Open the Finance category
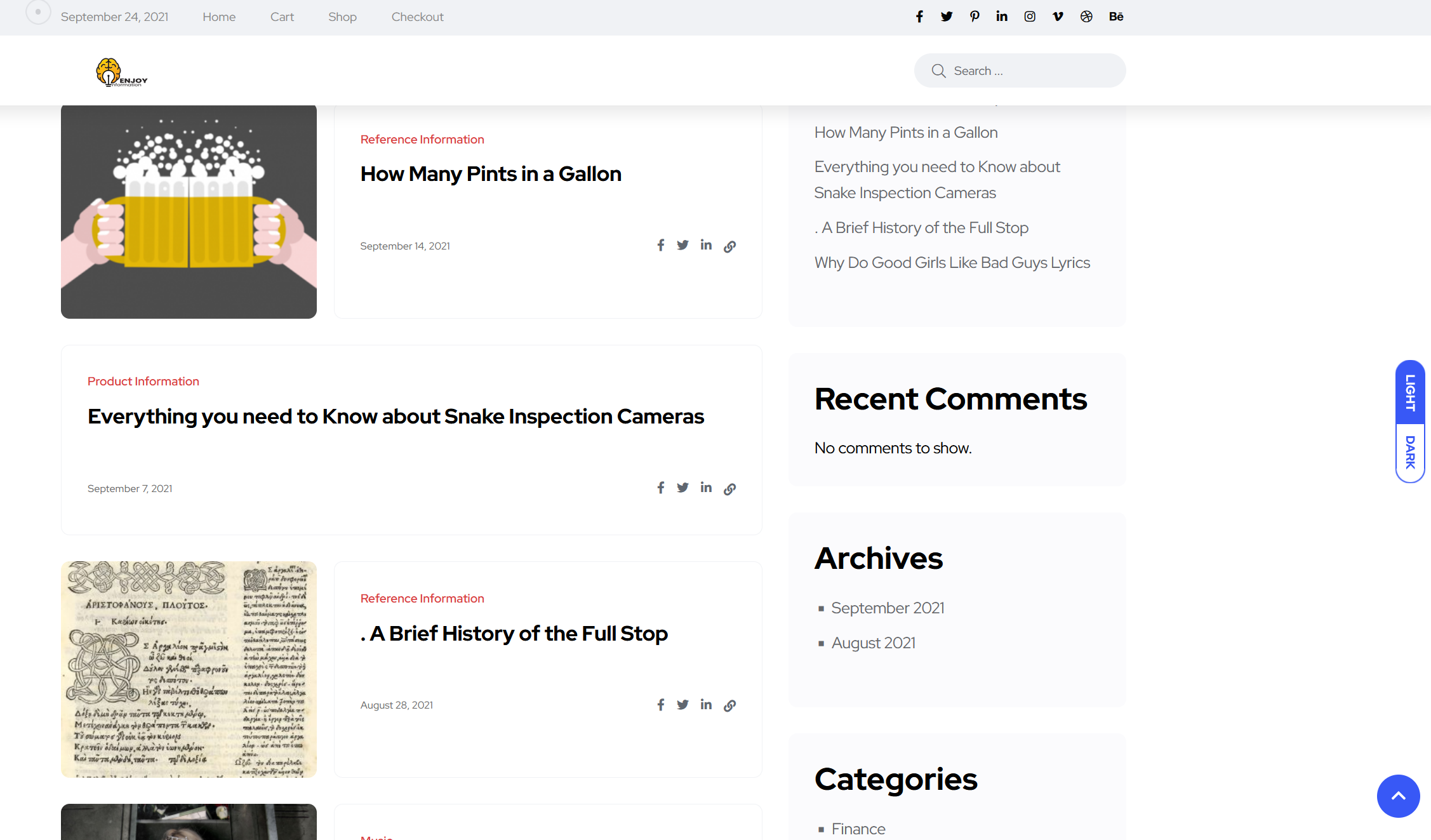 tap(858, 829)
